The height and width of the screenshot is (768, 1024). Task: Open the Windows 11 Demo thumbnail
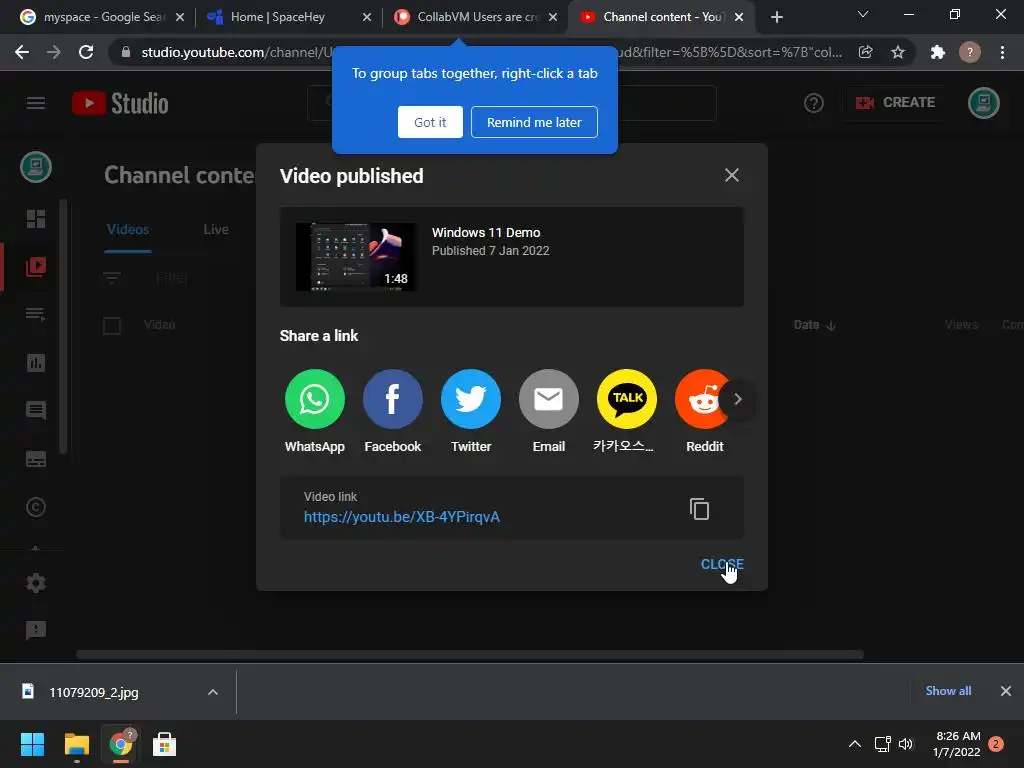coord(356,257)
